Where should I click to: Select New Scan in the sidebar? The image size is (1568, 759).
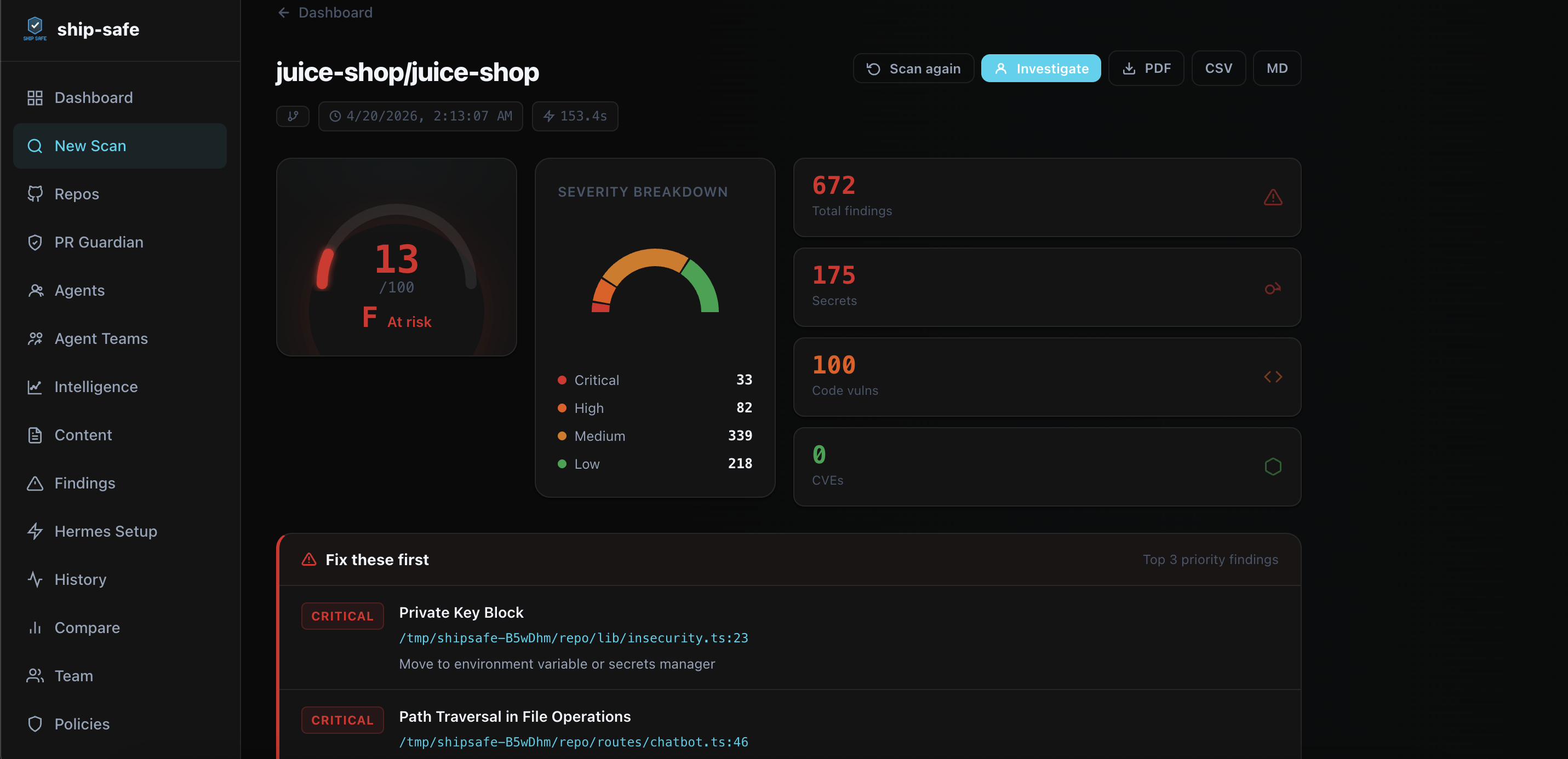120,146
